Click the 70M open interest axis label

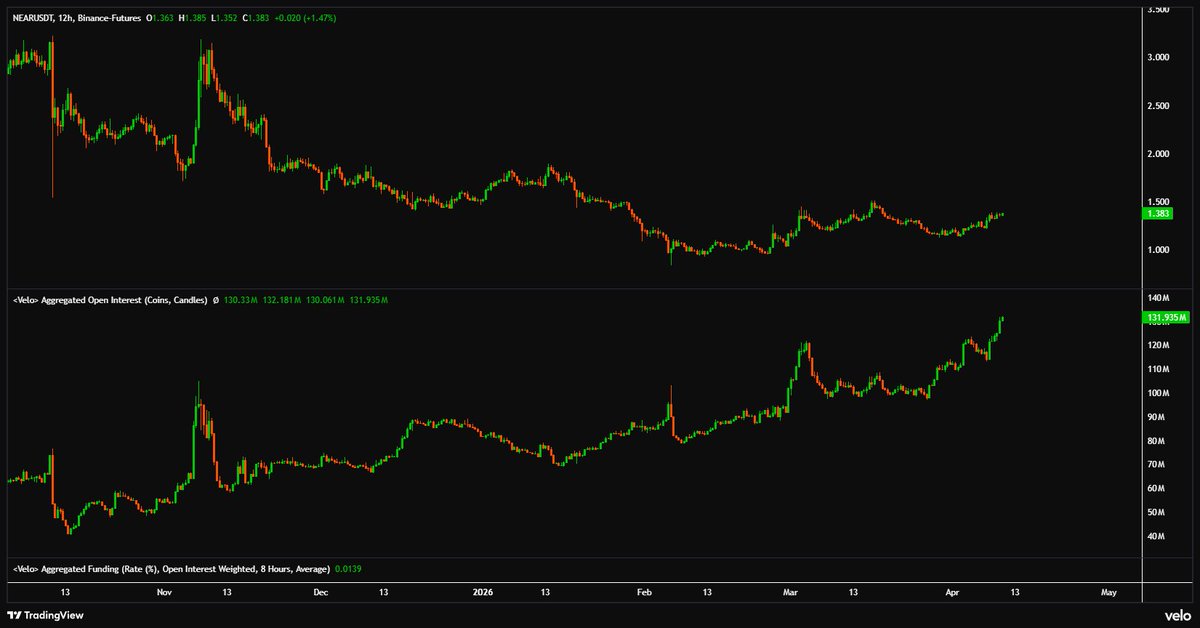point(1156,465)
